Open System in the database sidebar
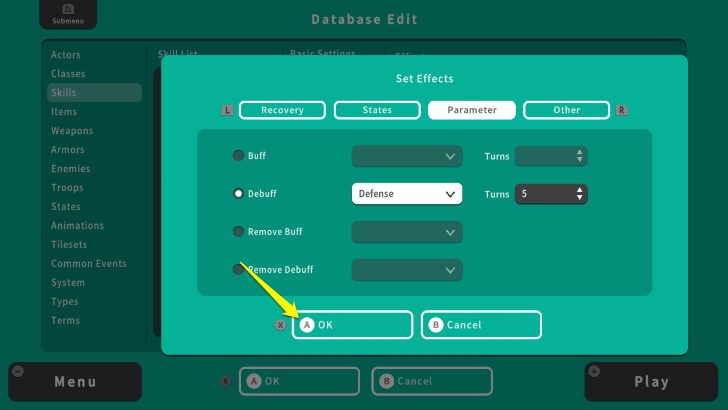 pos(68,283)
